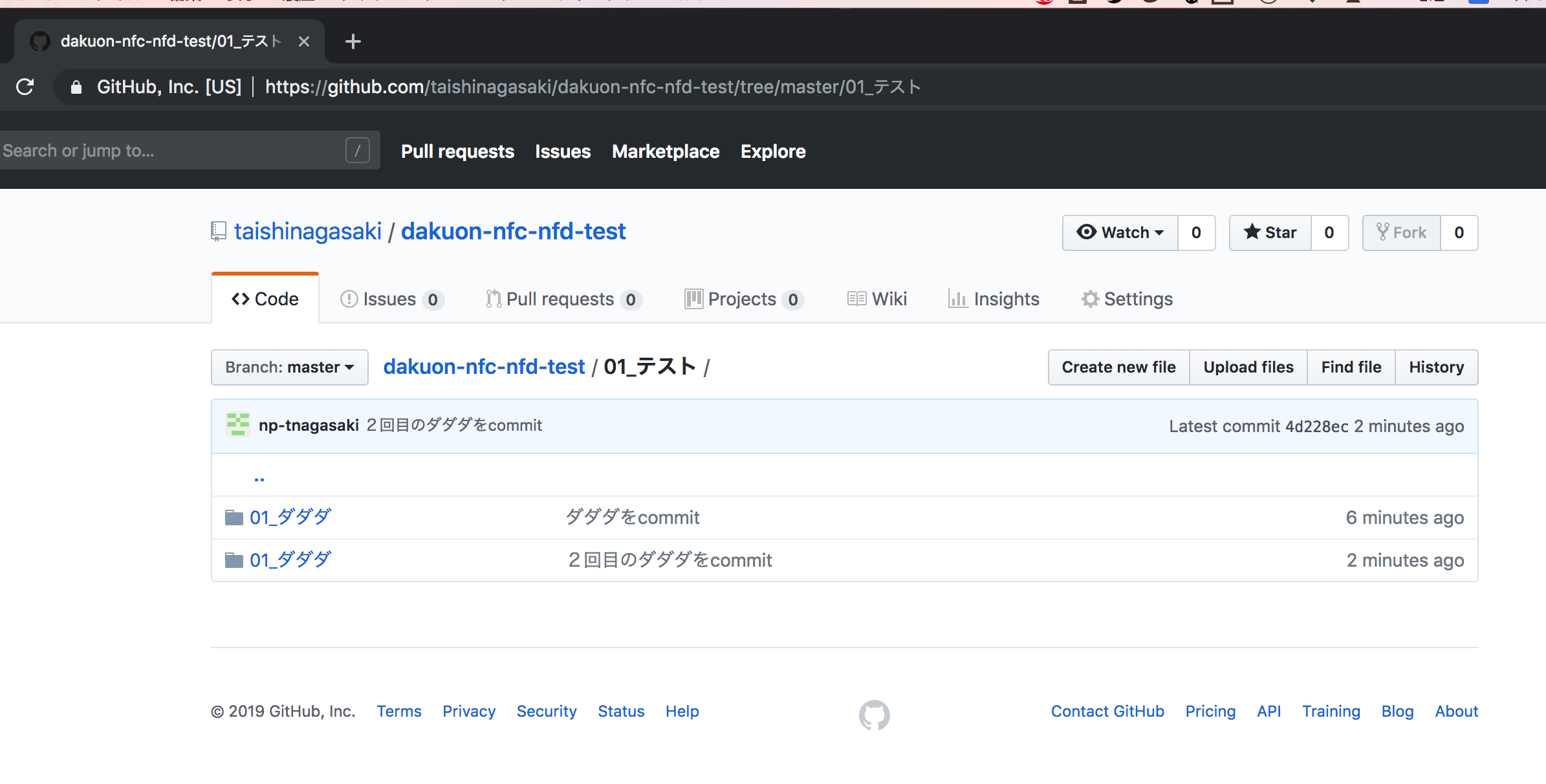Click the Pricing link in the footer
The width and height of the screenshot is (1546, 784).
click(x=1210, y=711)
